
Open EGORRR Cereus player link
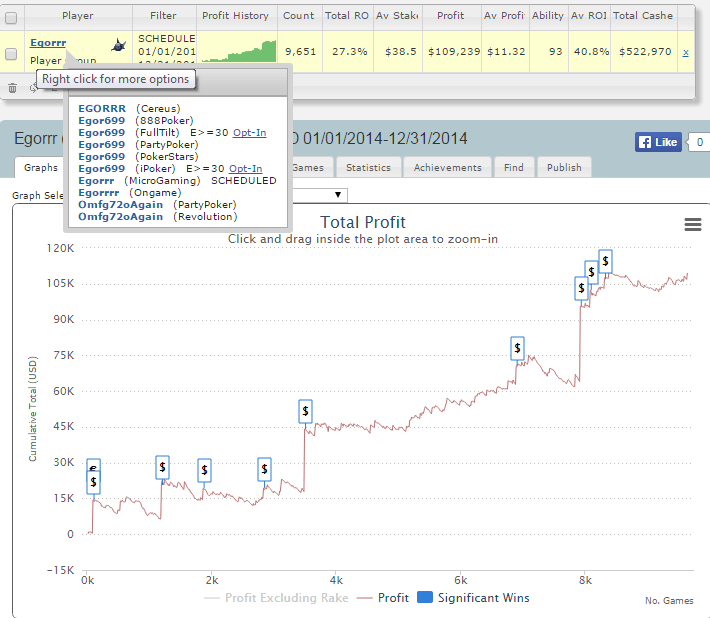[x=102, y=109]
